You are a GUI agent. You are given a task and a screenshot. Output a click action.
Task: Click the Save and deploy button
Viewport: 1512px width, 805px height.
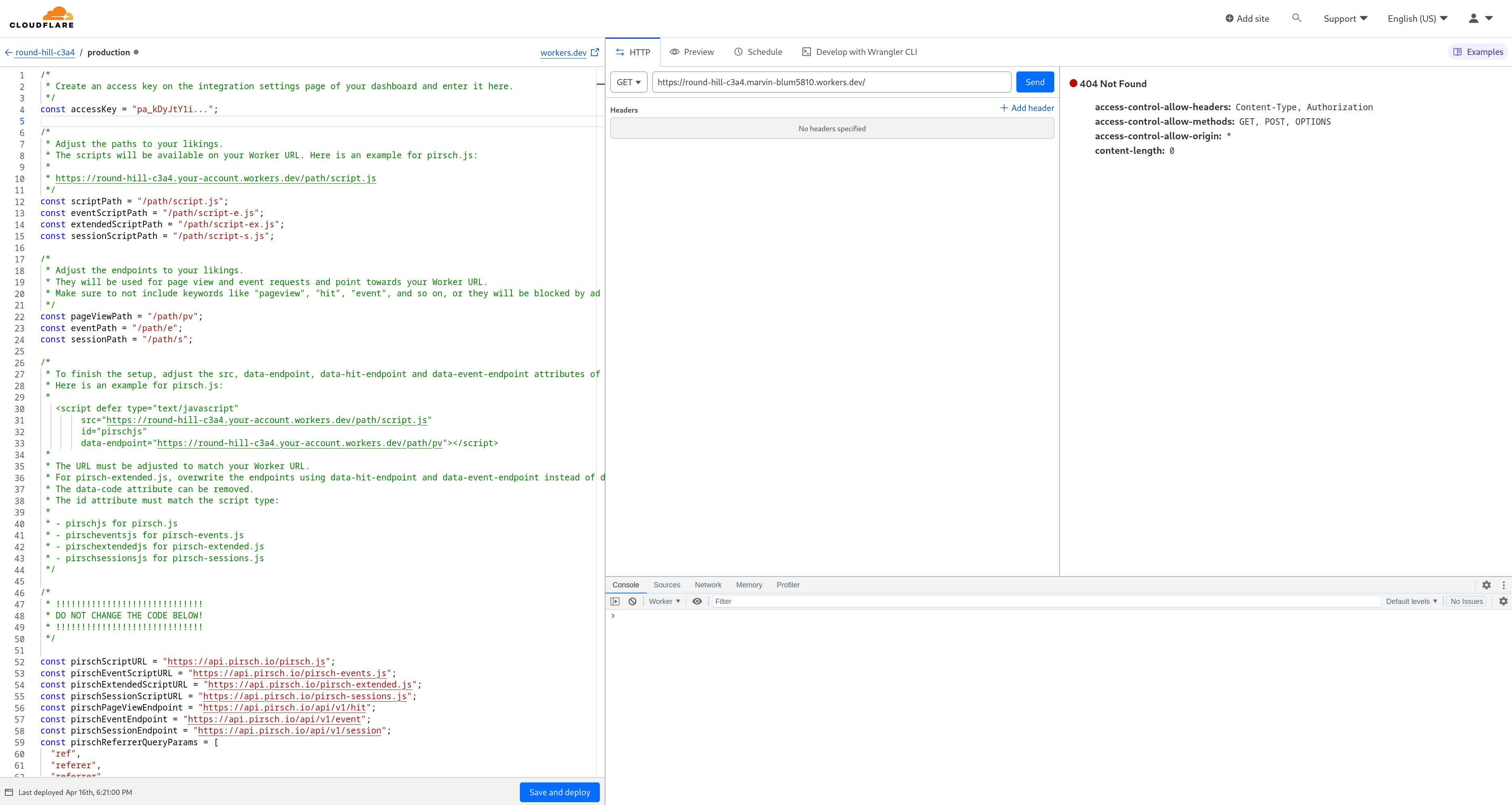tap(559, 792)
